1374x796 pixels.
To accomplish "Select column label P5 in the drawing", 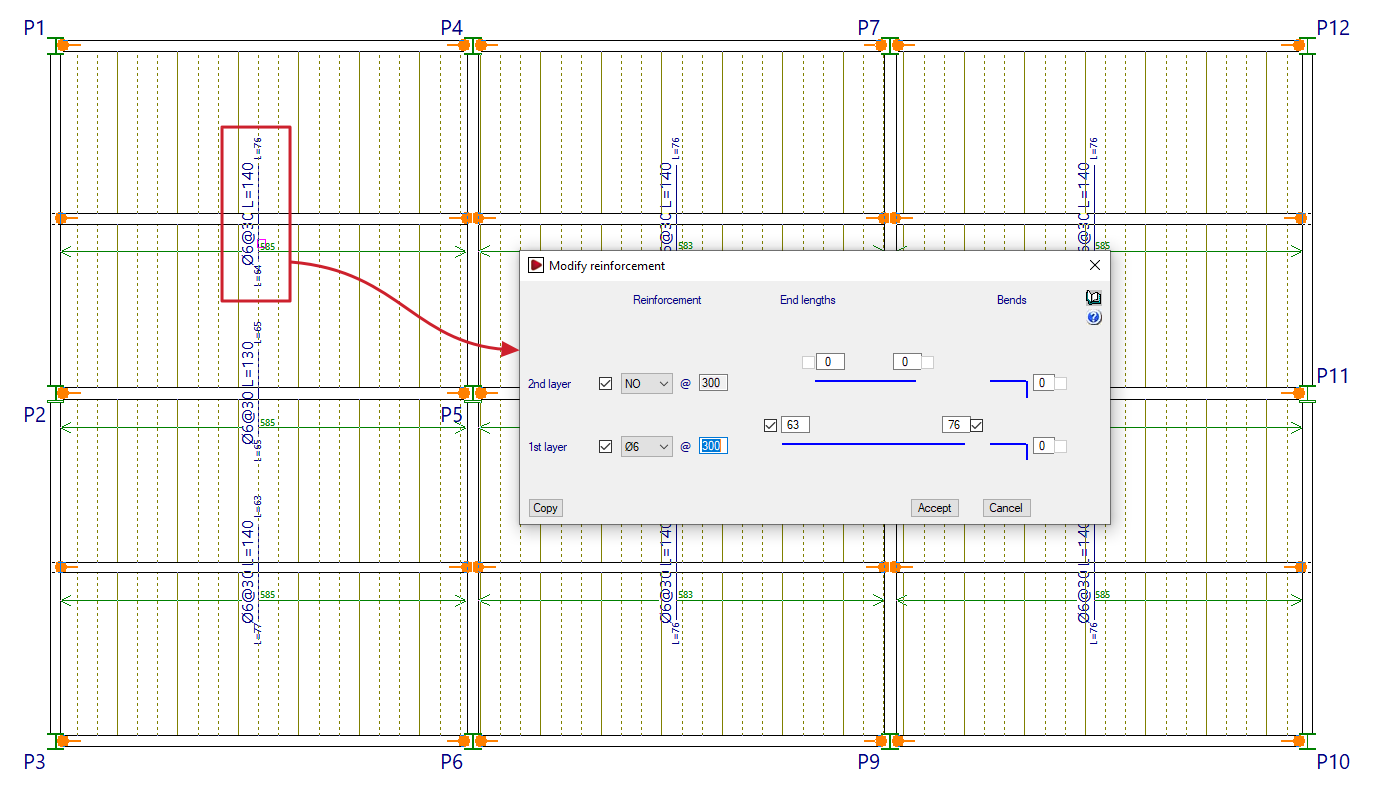I will pyautogui.click(x=452, y=414).
